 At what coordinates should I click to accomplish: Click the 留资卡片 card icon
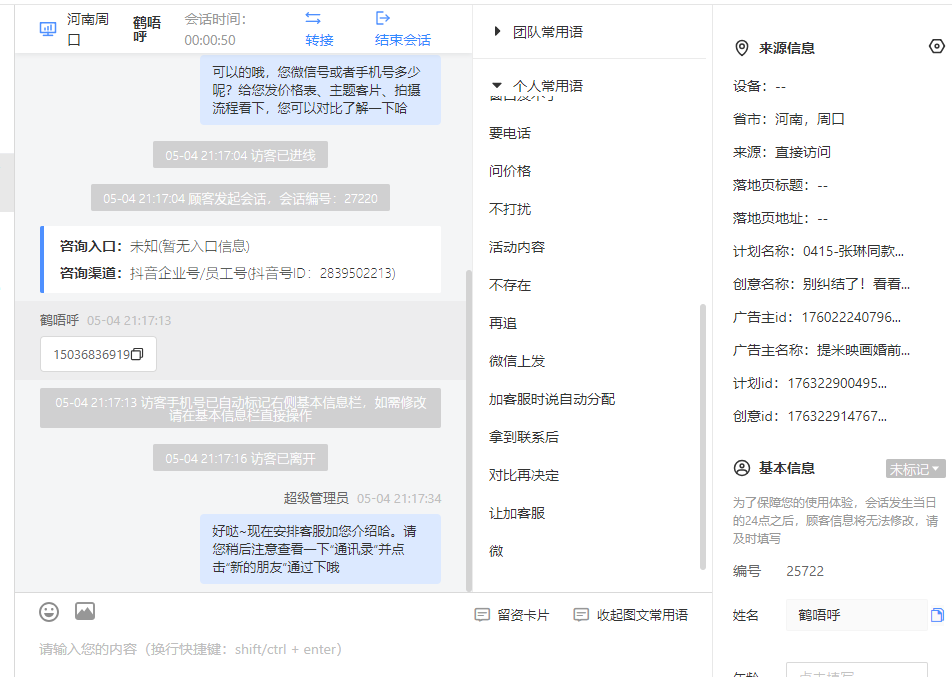tap(482, 615)
